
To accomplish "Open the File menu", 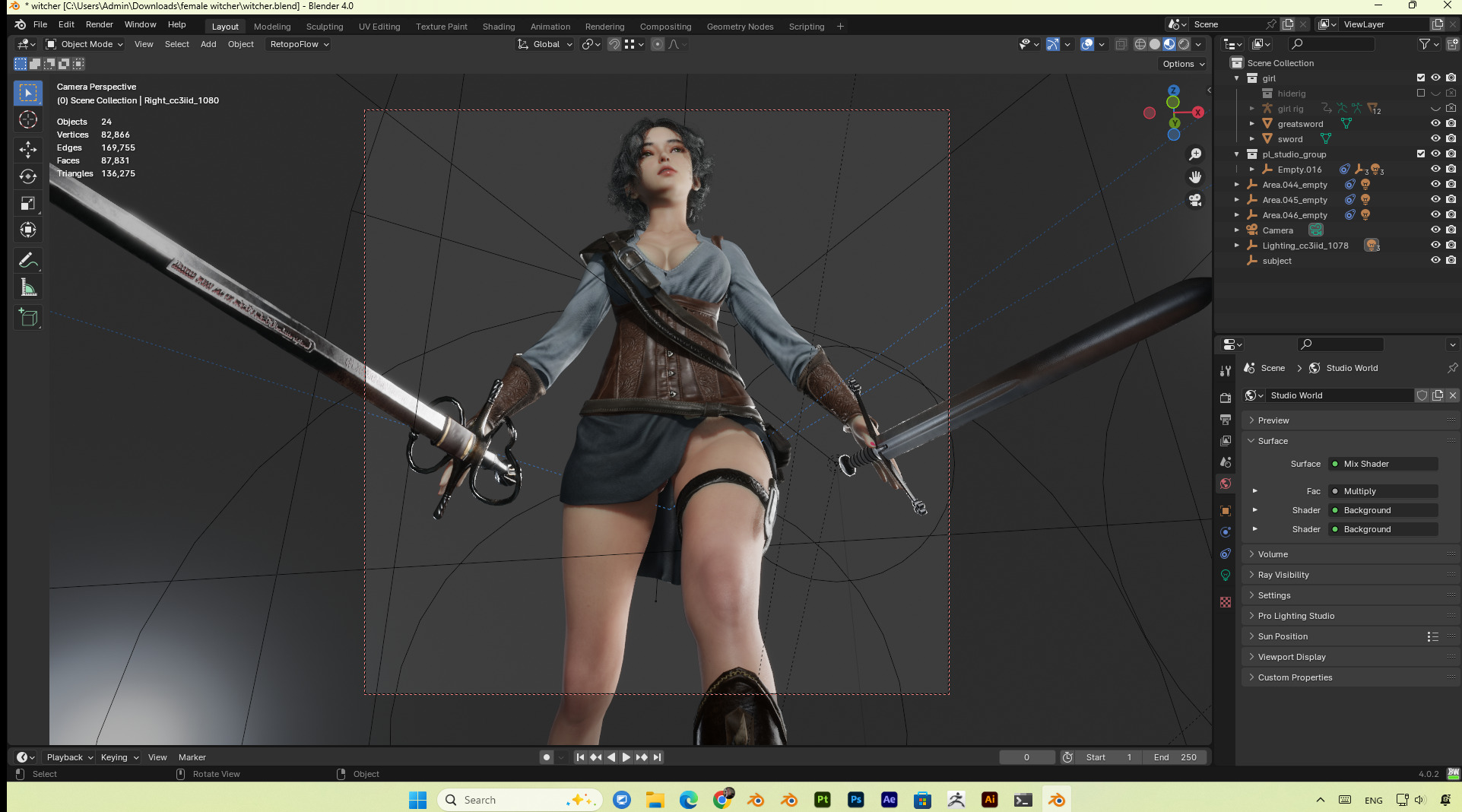I will pos(40,24).
